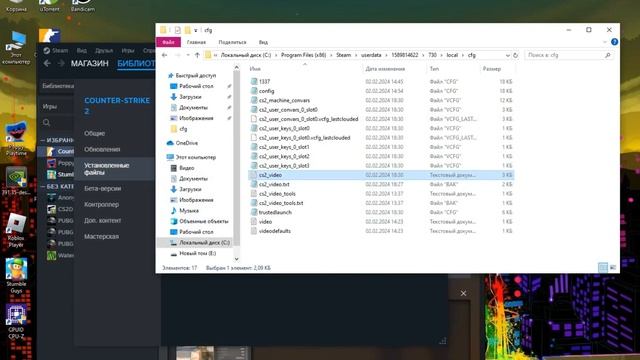640x360 pixels.
Task: Open Локальный диск (C:) in navigation pane
Action: [x=204, y=242]
